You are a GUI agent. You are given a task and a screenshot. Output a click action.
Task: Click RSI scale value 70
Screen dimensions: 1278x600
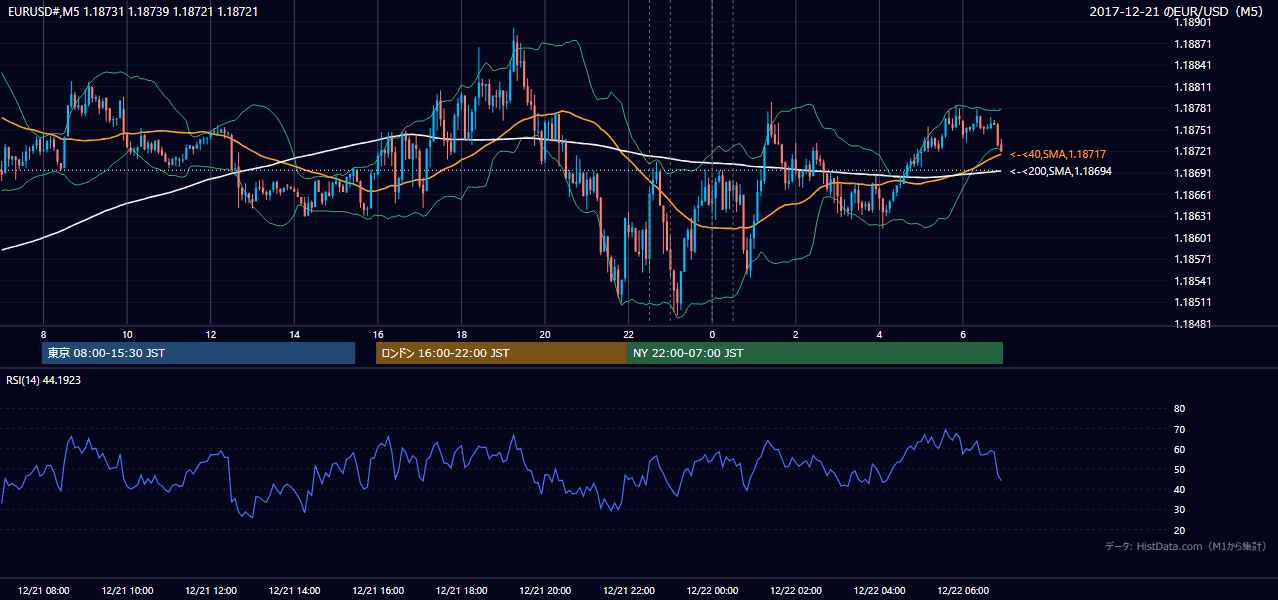[x=1179, y=429]
